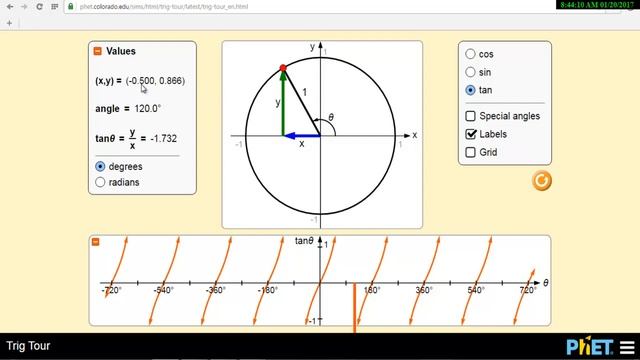The height and width of the screenshot is (360, 640).
Task: Click the angle value 120.0°
Action: [148, 109]
